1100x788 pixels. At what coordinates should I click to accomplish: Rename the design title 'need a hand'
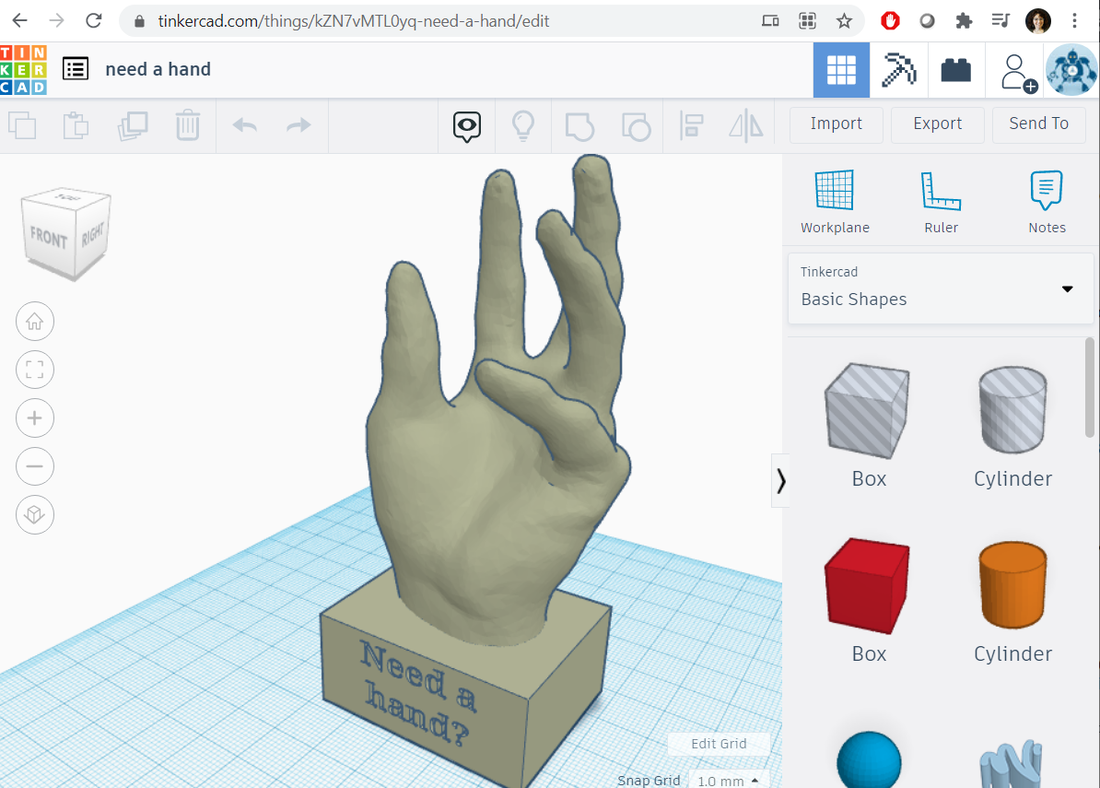(158, 69)
